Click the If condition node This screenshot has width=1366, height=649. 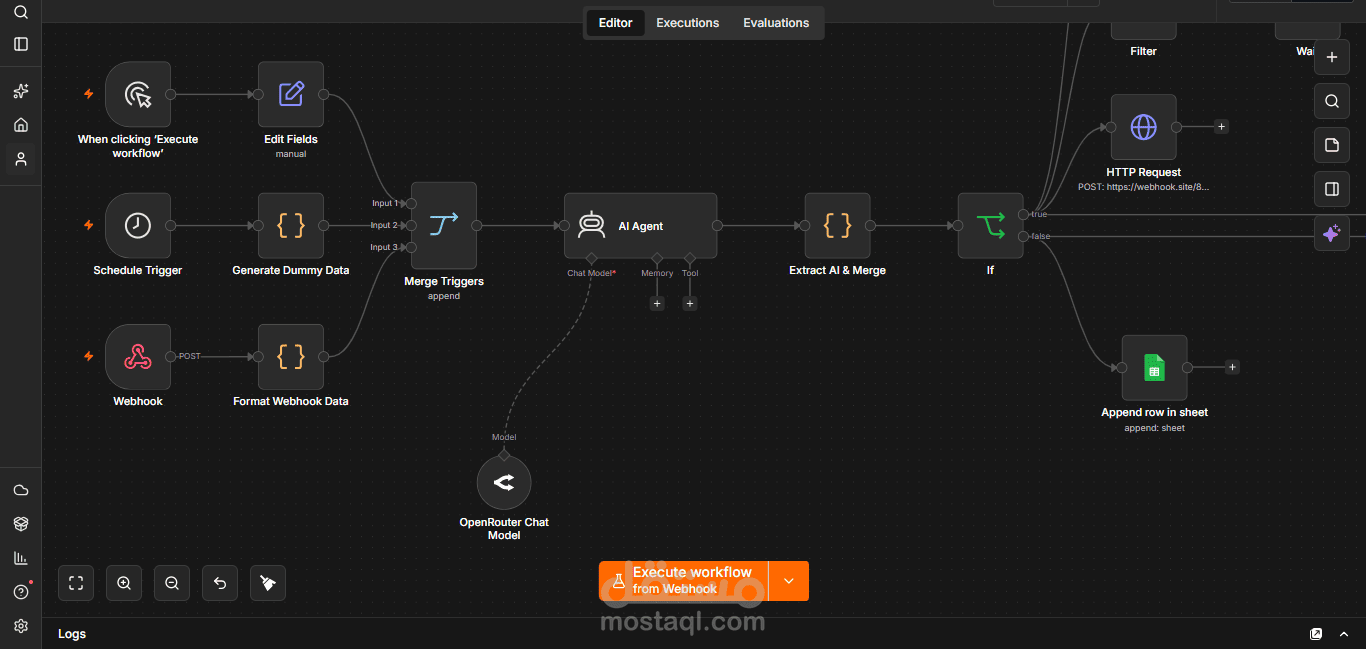[x=990, y=226]
